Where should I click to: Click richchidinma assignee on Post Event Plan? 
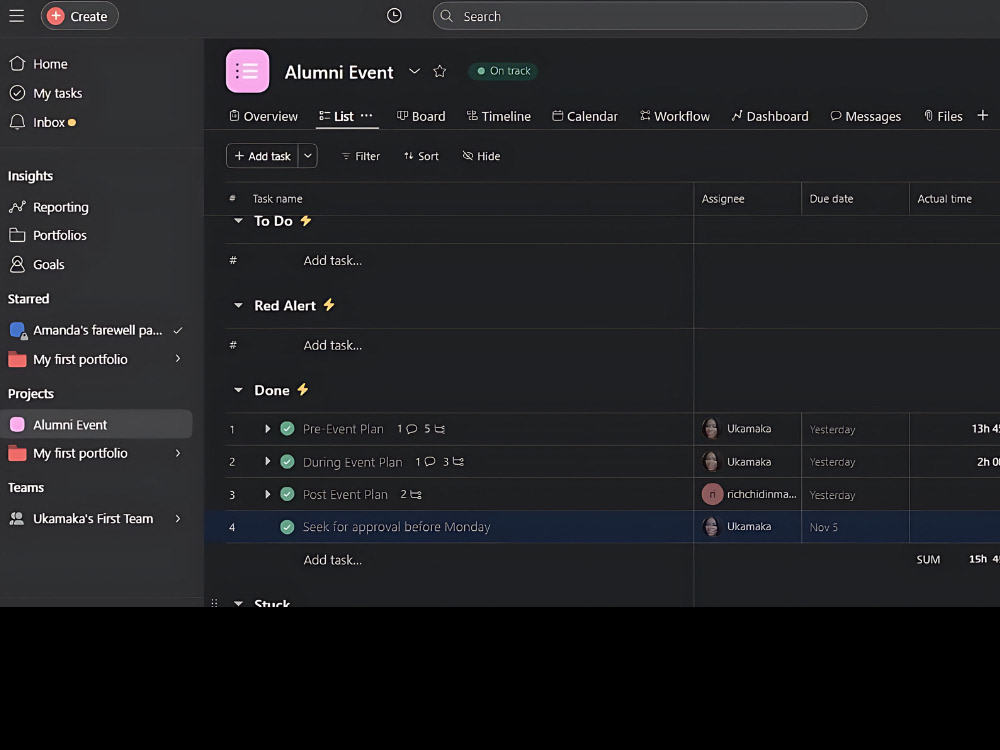[x=749, y=494]
